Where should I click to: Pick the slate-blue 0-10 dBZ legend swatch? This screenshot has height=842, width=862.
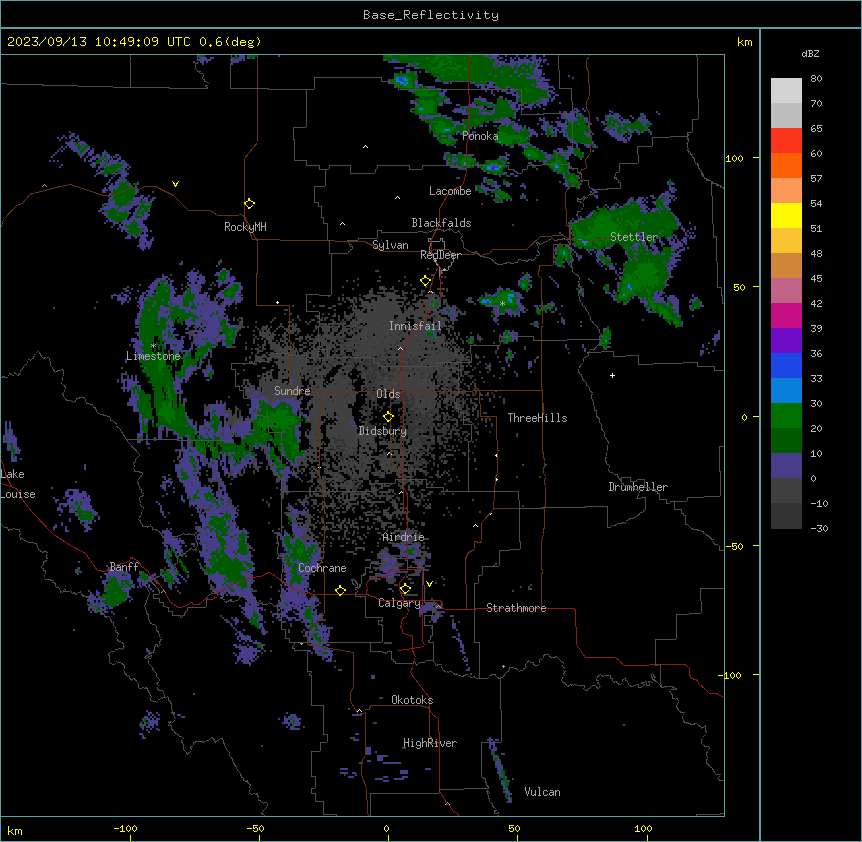coord(786,466)
